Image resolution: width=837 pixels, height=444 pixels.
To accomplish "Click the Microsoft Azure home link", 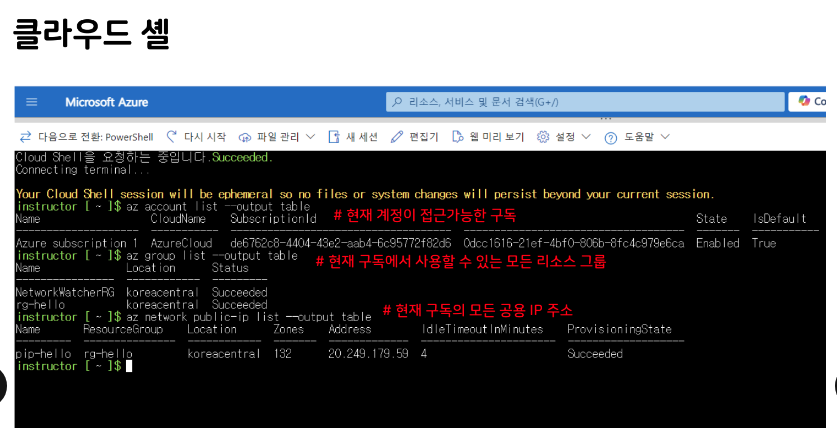I will 106,102.
